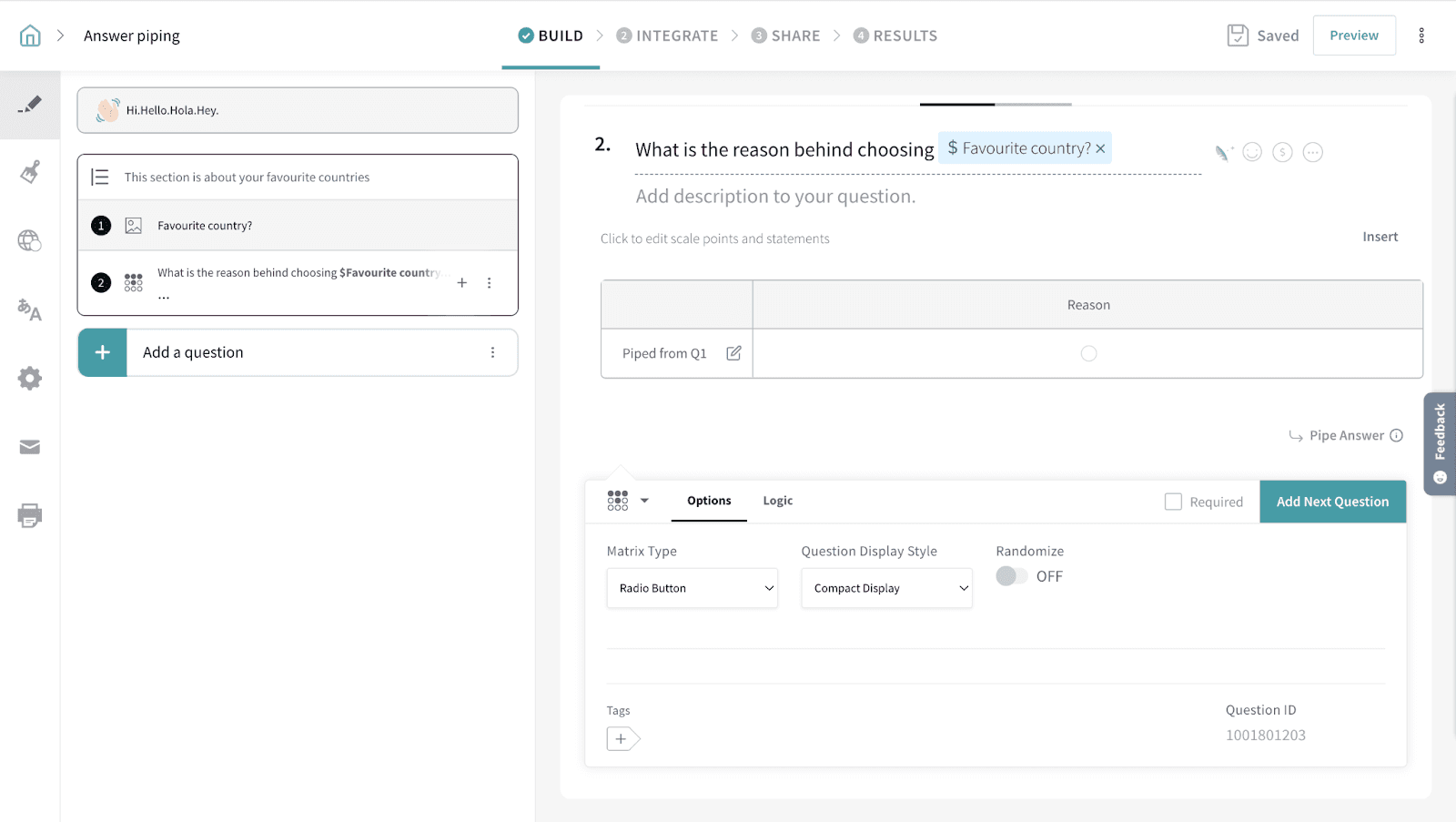Screen dimensions: 1456x822
Task: Click the print icon in sidebar
Action: pyautogui.click(x=29, y=516)
